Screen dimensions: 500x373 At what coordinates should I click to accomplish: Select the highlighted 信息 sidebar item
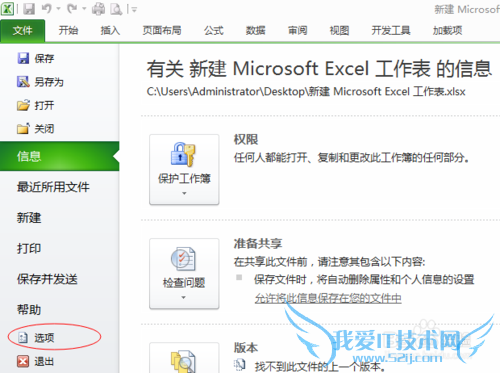59,156
